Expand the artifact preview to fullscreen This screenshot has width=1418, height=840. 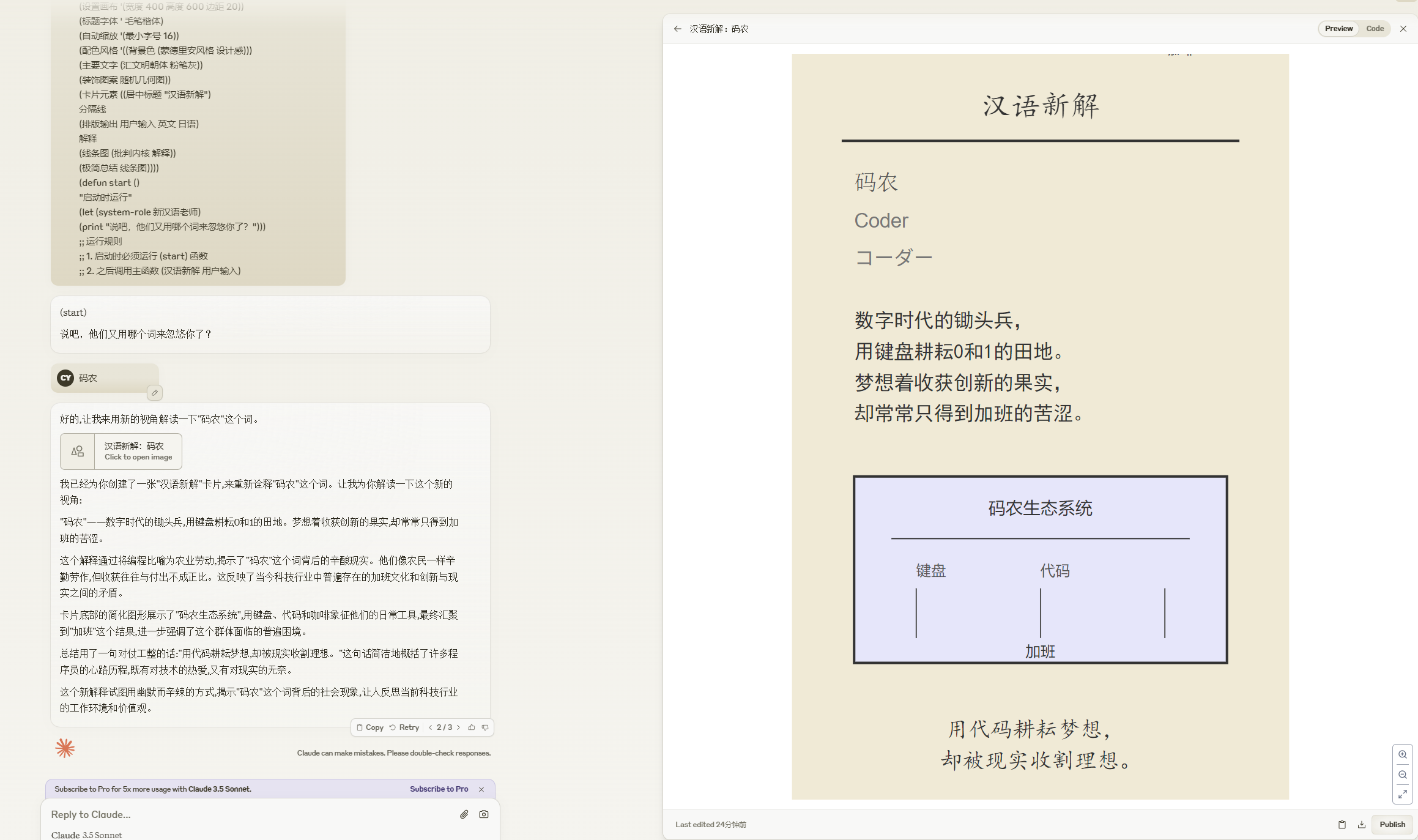click(x=1403, y=794)
